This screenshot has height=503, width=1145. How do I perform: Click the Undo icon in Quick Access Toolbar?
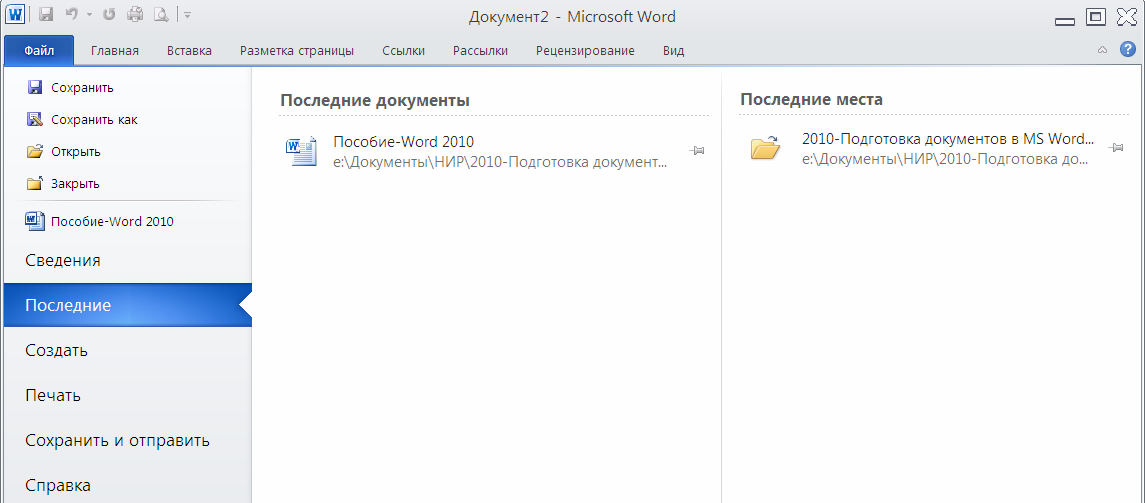tap(71, 14)
